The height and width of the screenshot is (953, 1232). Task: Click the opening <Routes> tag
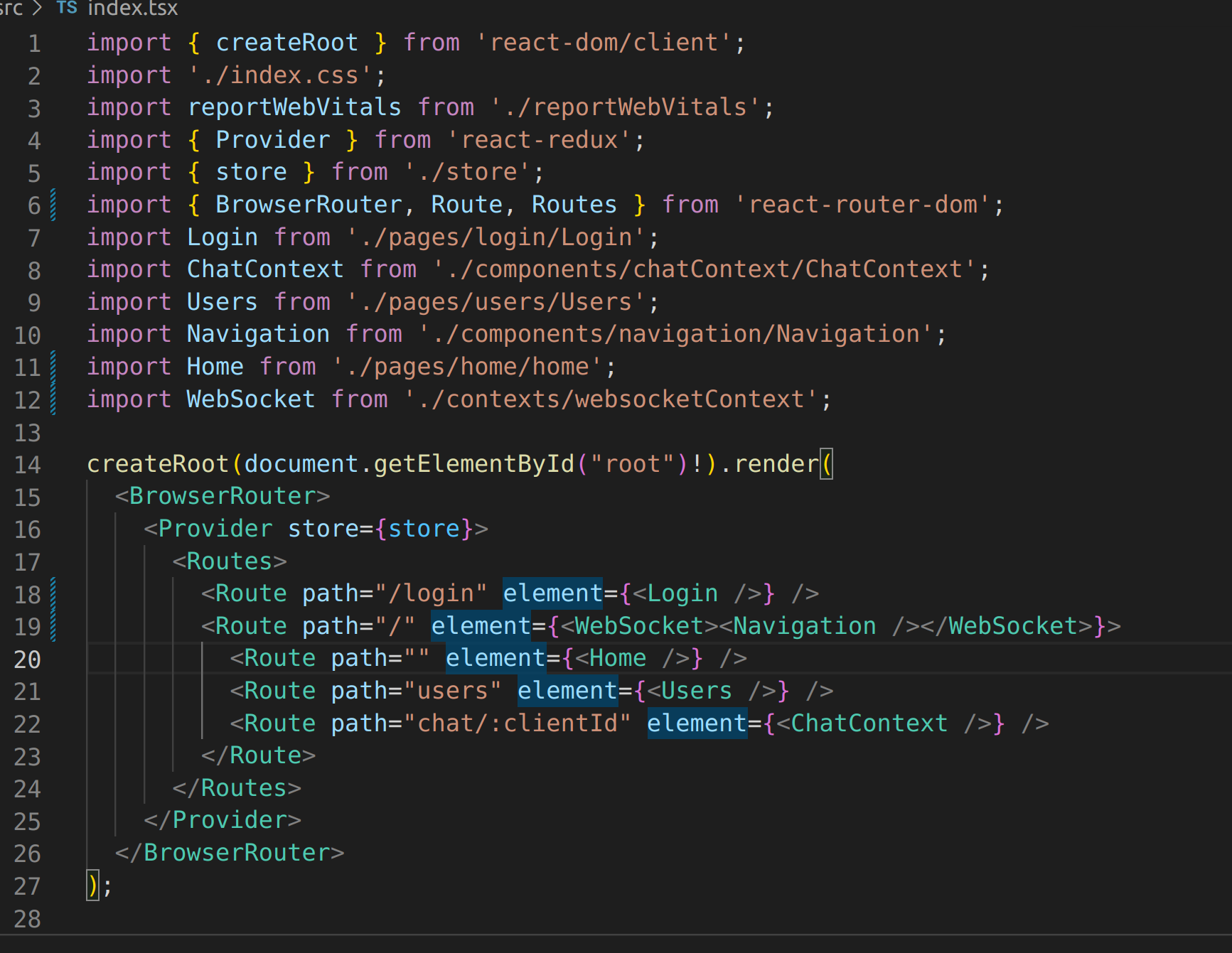pos(230,561)
